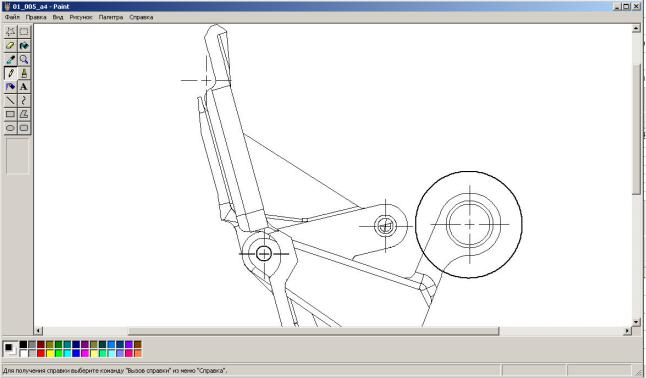Image resolution: width=646 pixels, height=378 pixels.
Task: Choose the Fill With Color bucket tool
Action: pos(24,46)
